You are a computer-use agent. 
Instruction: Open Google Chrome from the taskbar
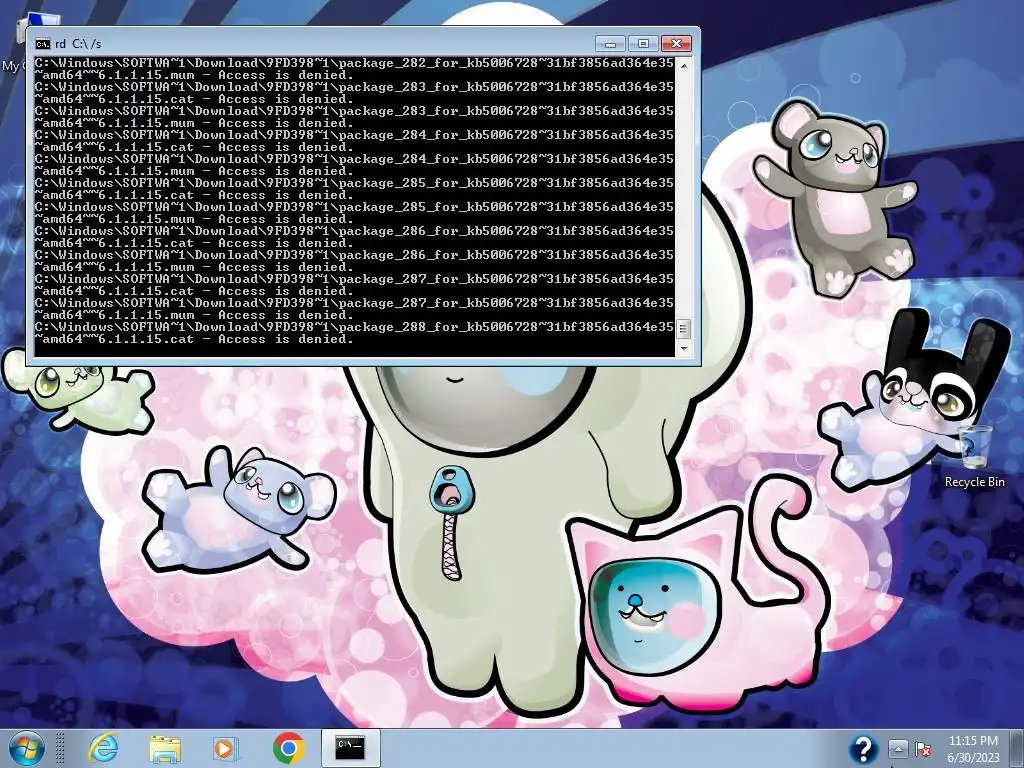click(x=289, y=748)
